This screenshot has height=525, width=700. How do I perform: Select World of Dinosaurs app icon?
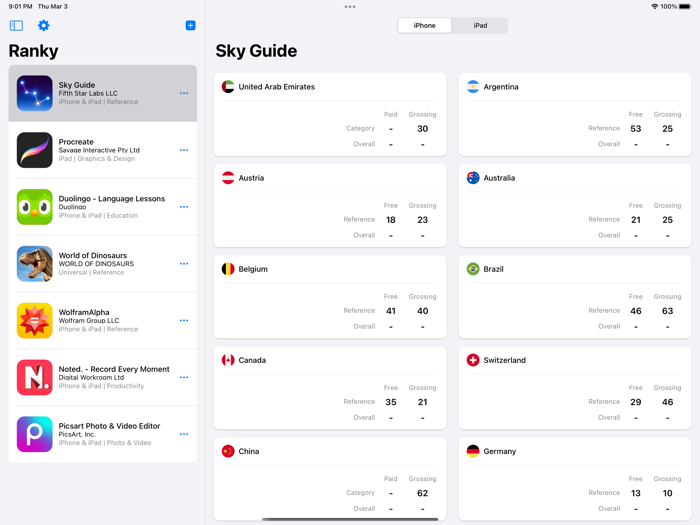click(34, 264)
